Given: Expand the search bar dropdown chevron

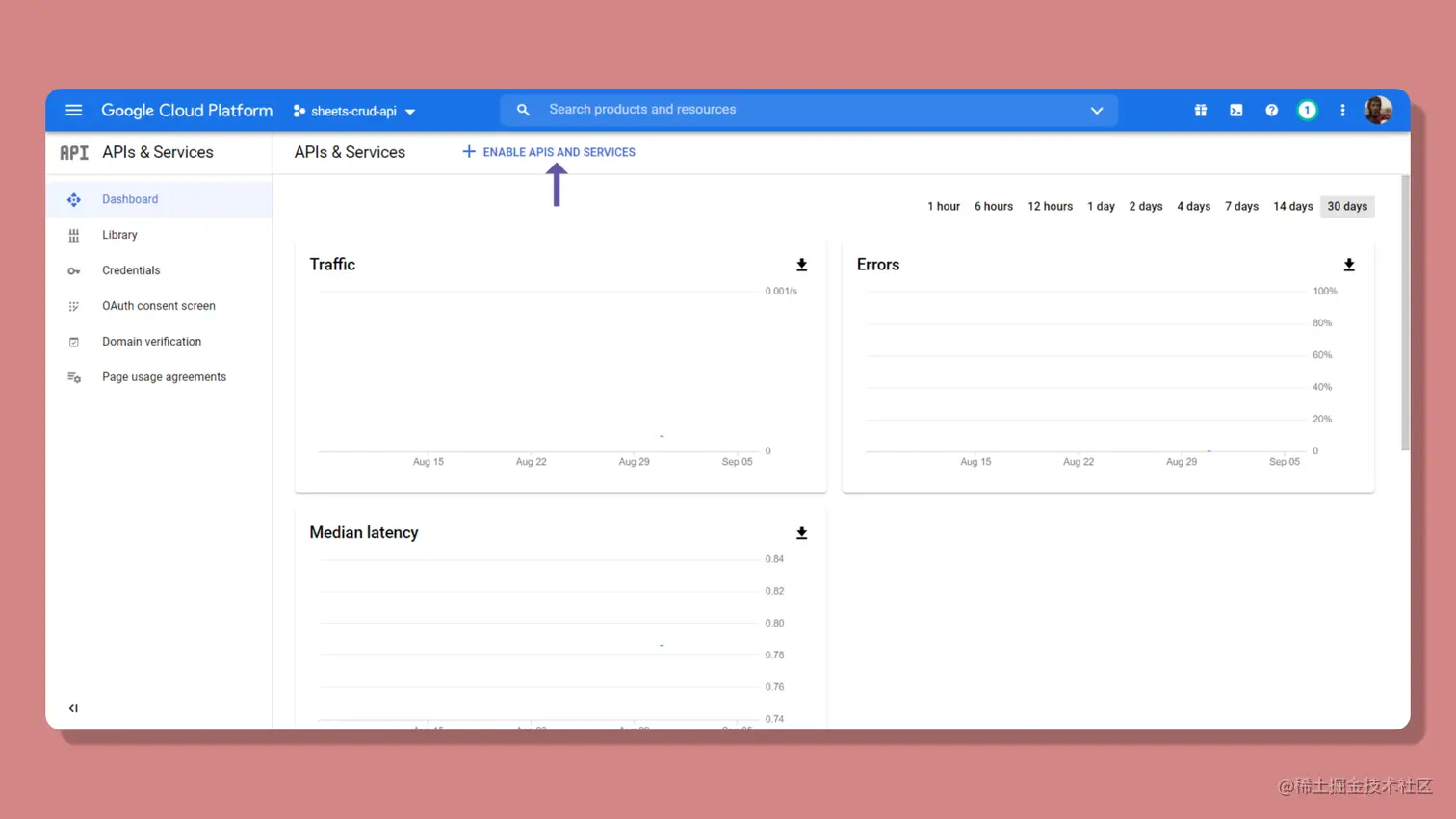Looking at the screenshot, I should [1096, 110].
